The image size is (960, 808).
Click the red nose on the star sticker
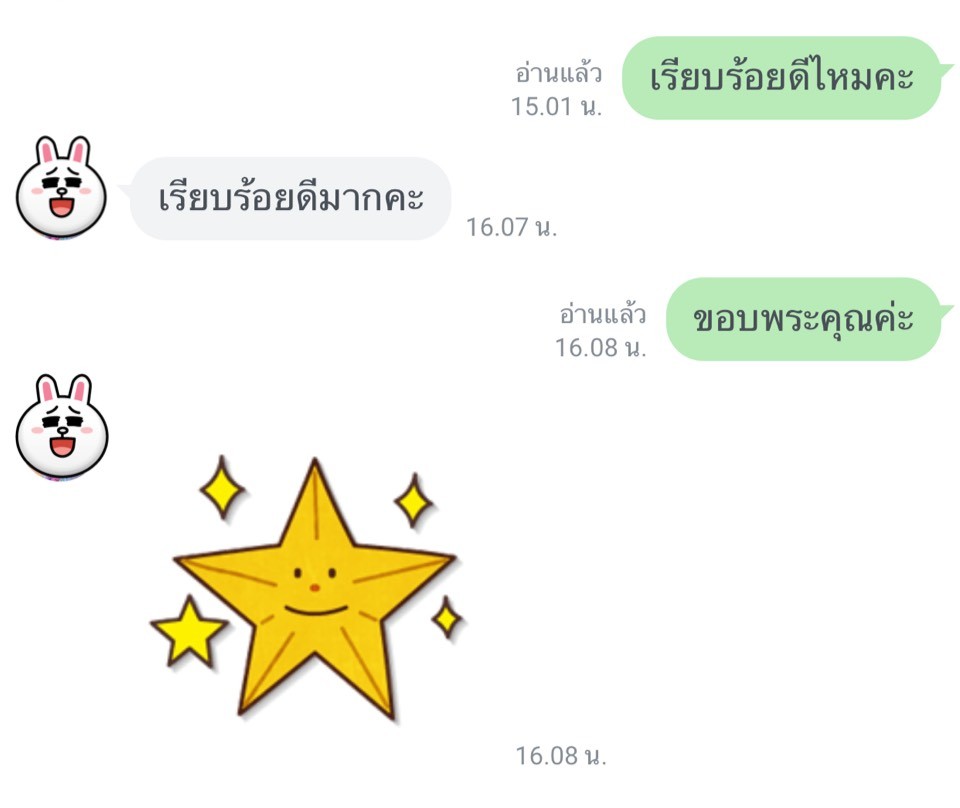pyautogui.click(x=315, y=588)
